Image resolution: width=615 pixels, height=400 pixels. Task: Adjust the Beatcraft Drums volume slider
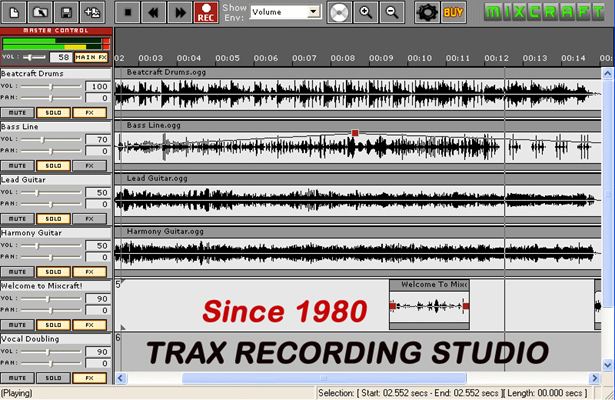click(51, 86)
